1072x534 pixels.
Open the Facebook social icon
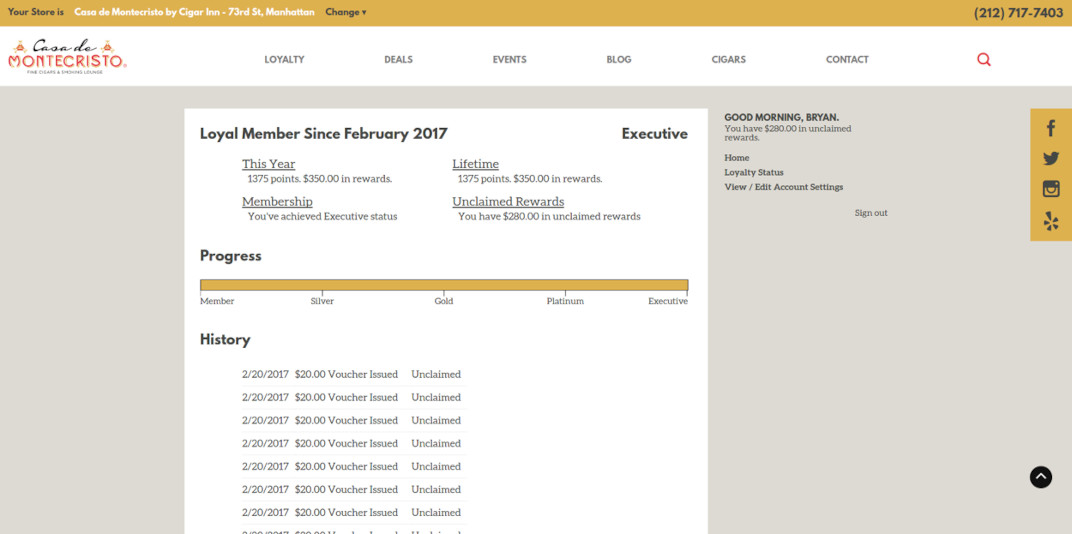click(1051, 128)
